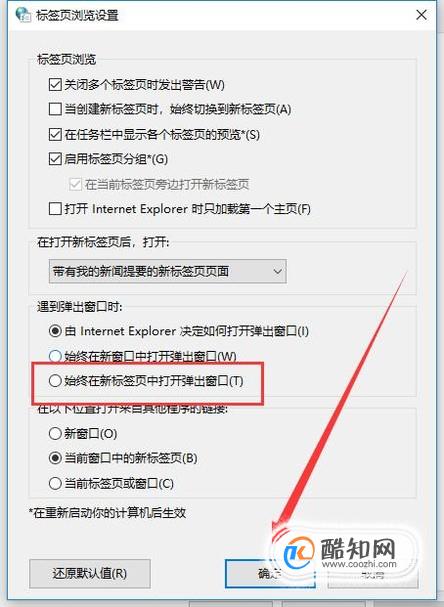The width and height of the screenshot is (444, 607).
Task: Open the 带有我的新闻提要的新标签页页面 dropdown
Action: tap(168, 271)
